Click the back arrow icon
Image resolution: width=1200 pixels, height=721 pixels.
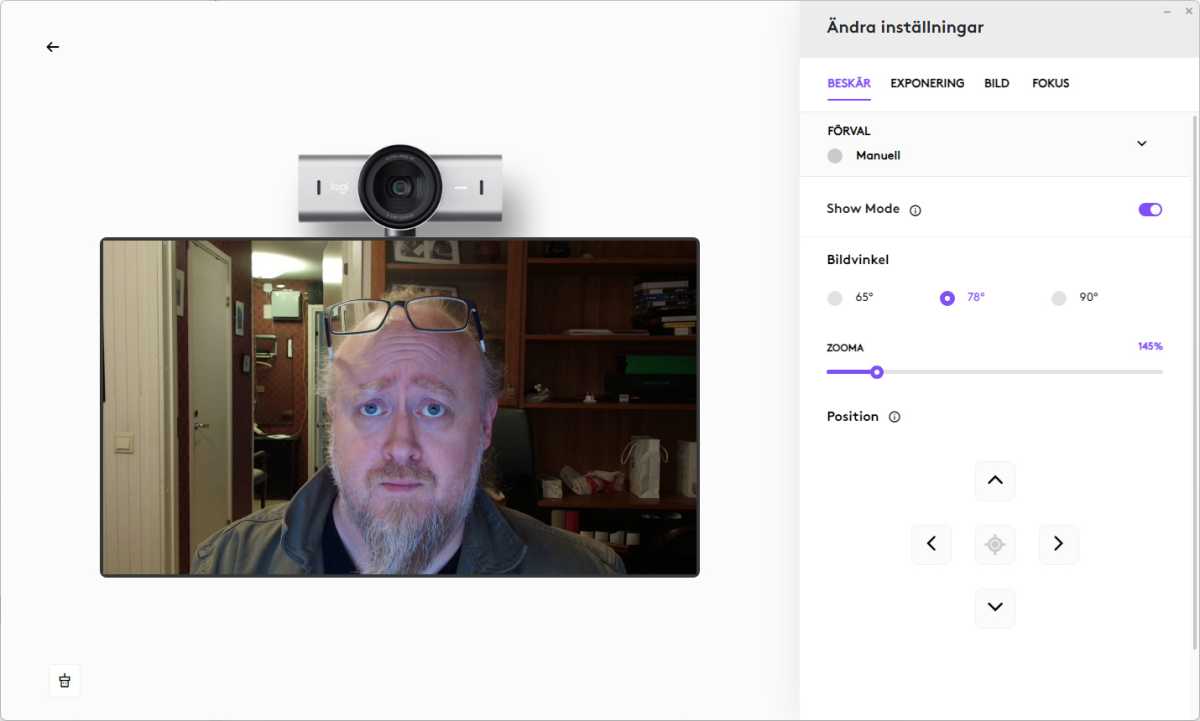pyautogui.click(x=53, y=47)
